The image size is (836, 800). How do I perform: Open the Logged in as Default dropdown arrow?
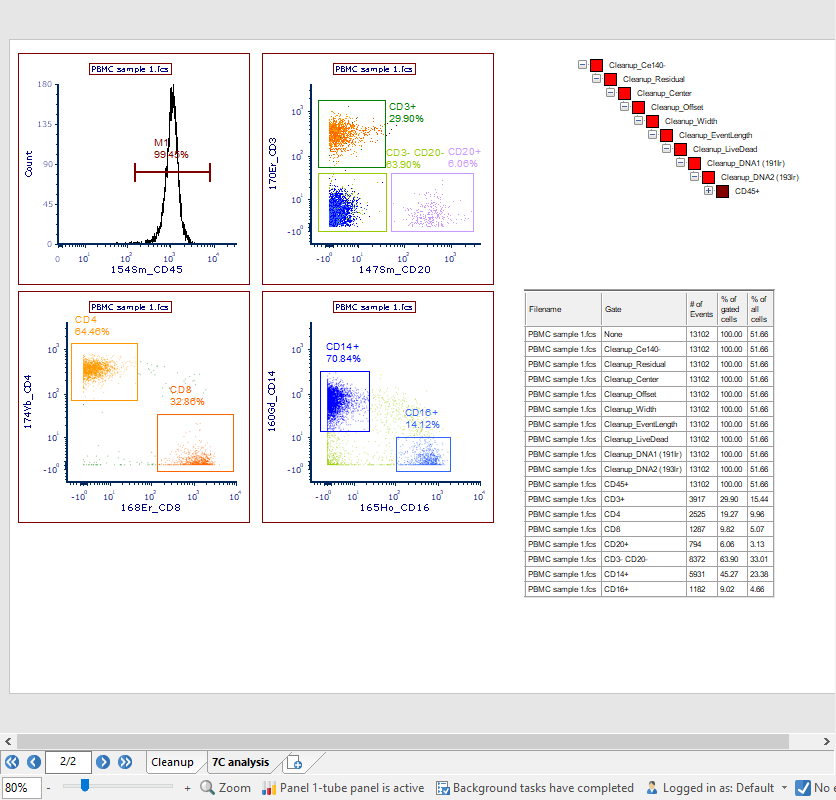click(x=784, y=788)
